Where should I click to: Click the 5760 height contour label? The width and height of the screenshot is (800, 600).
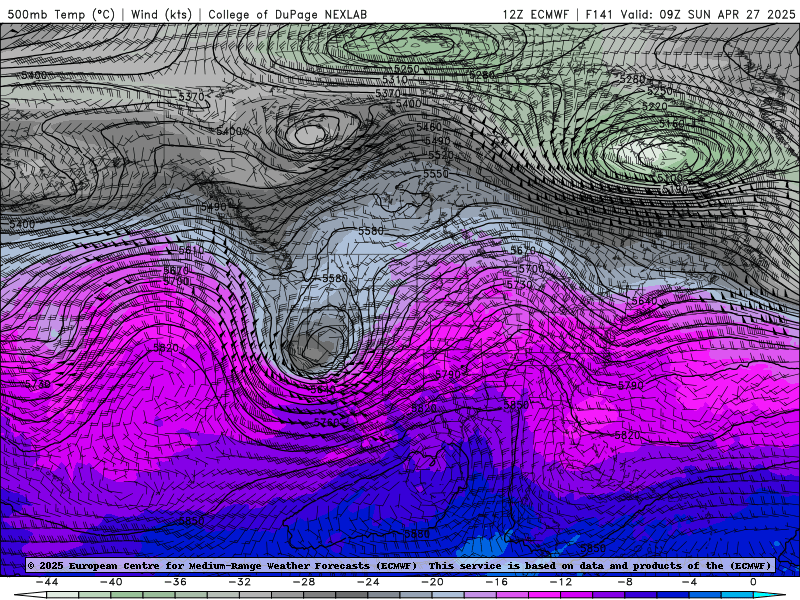tap(327, 422)
